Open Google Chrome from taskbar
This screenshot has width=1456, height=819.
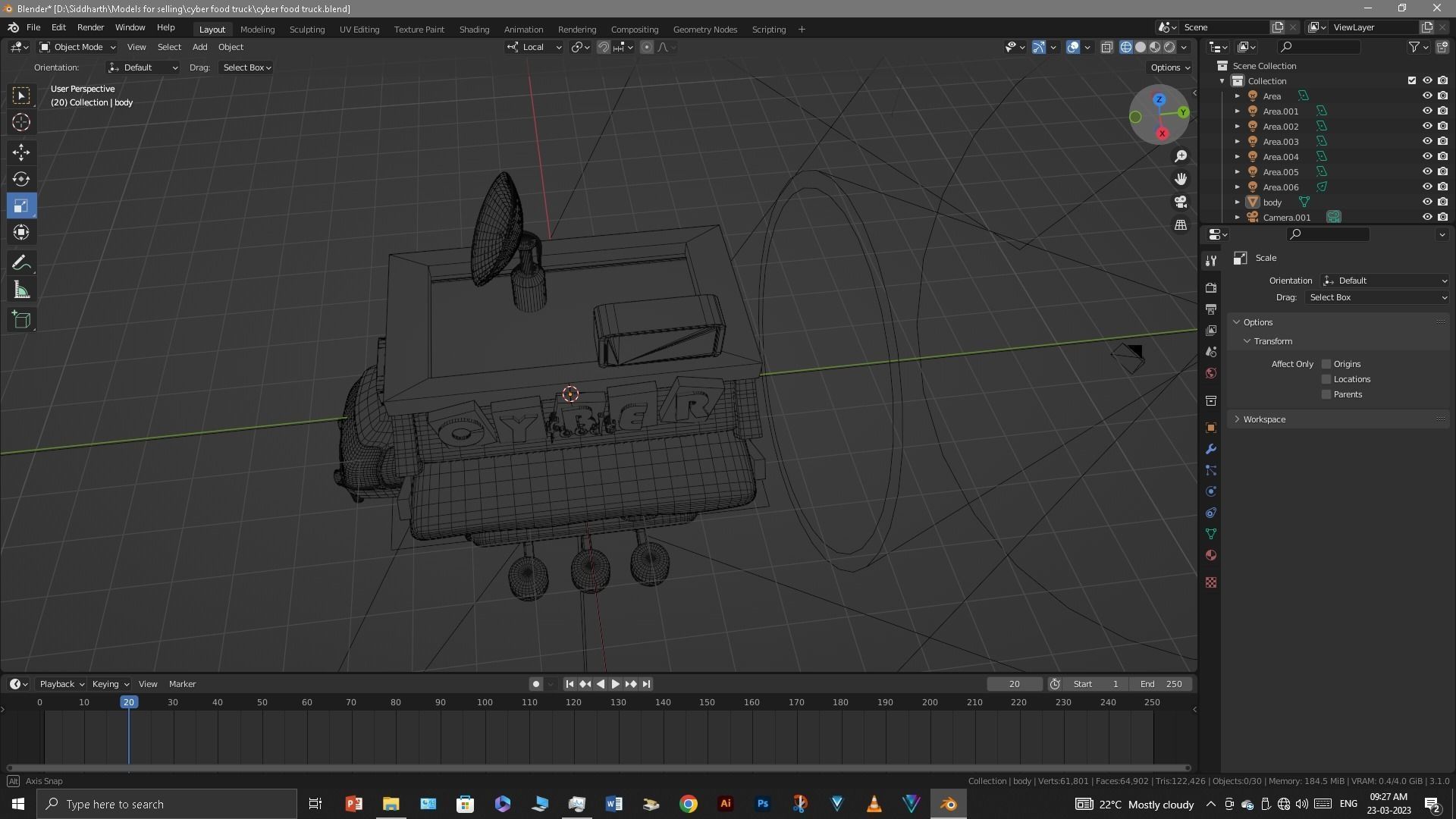(688, 804)
